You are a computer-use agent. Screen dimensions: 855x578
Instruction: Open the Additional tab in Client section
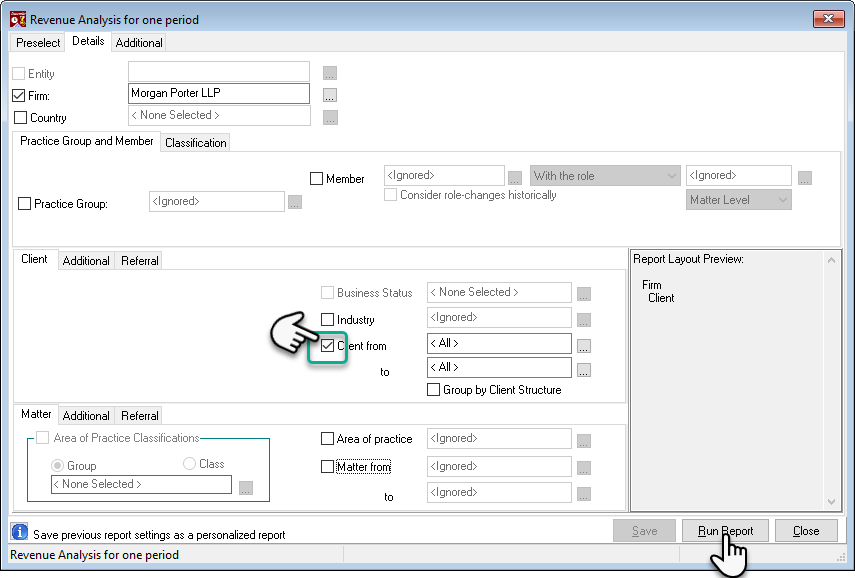tap(86, 261)
